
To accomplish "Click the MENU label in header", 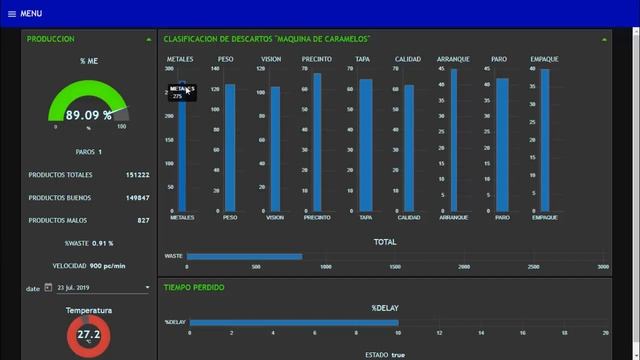I will tap(31, 13).
